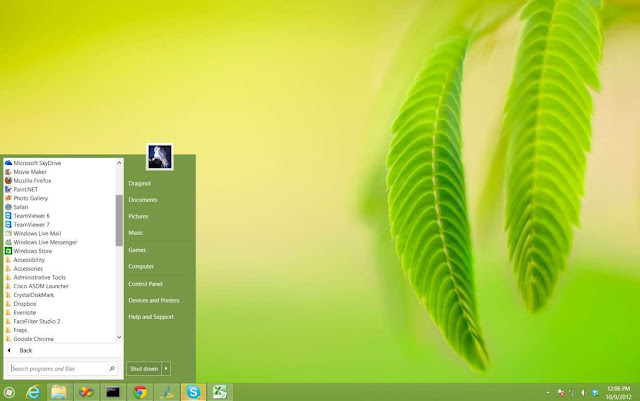Open Internet Explorer from taskbar
Image resolution: width=640 pixels, height=401 pixels.
(33, 392)
